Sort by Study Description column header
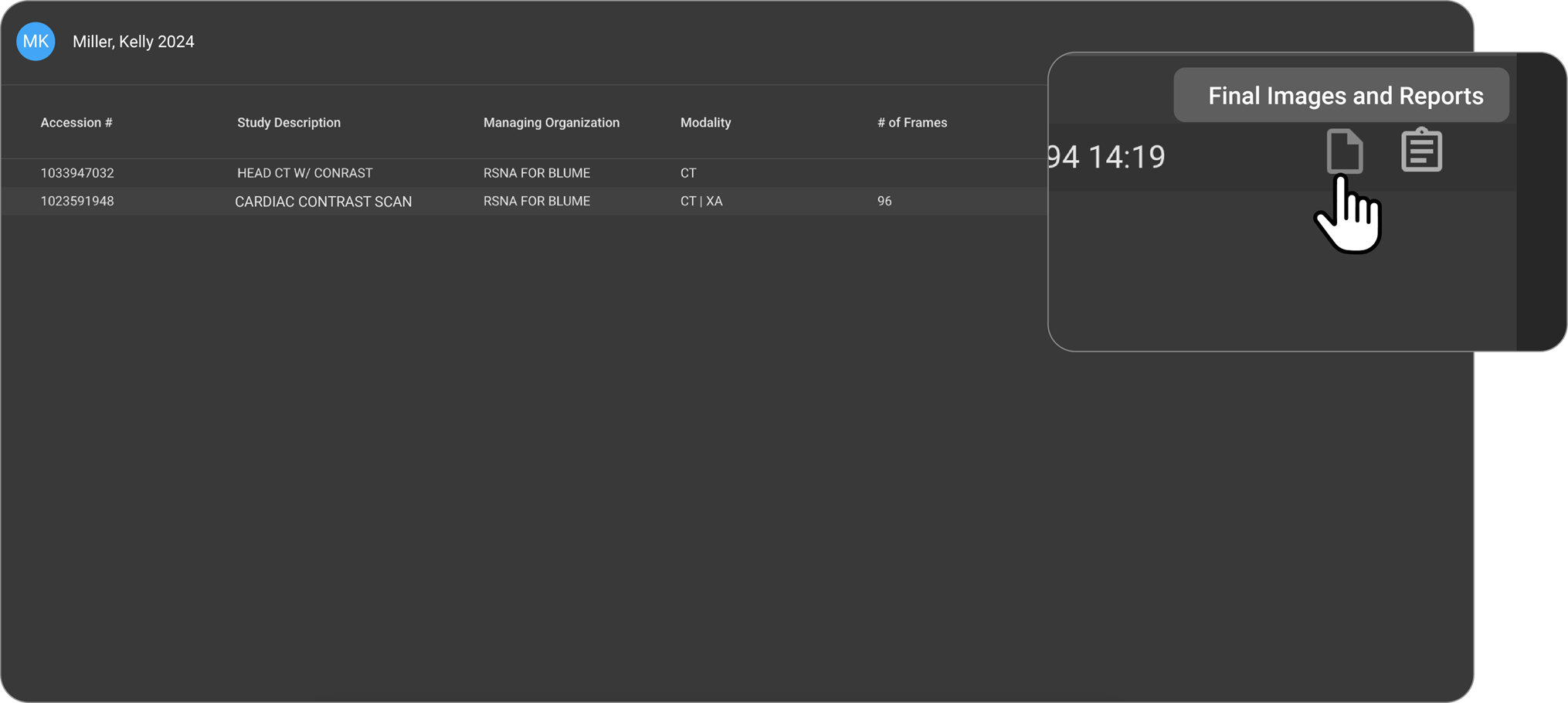1568x703 pixels. point(288,123)
